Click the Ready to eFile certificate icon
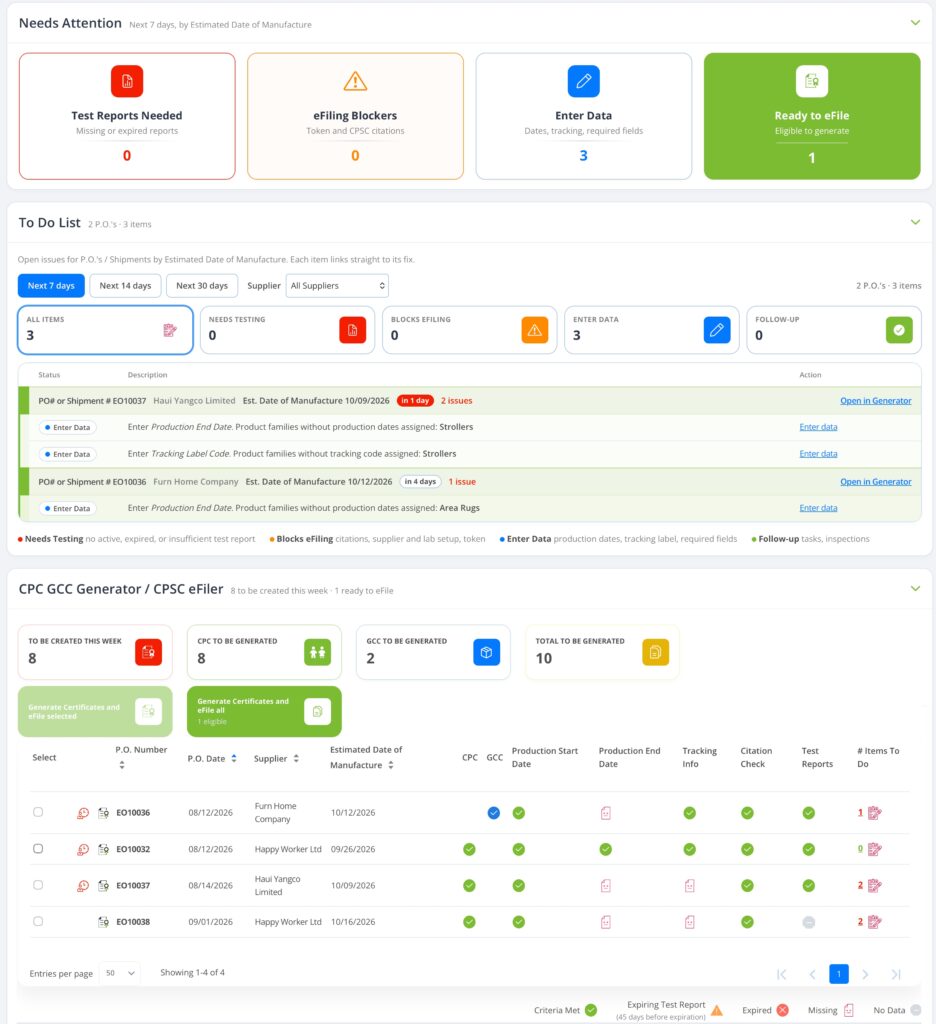 [811, 81]
